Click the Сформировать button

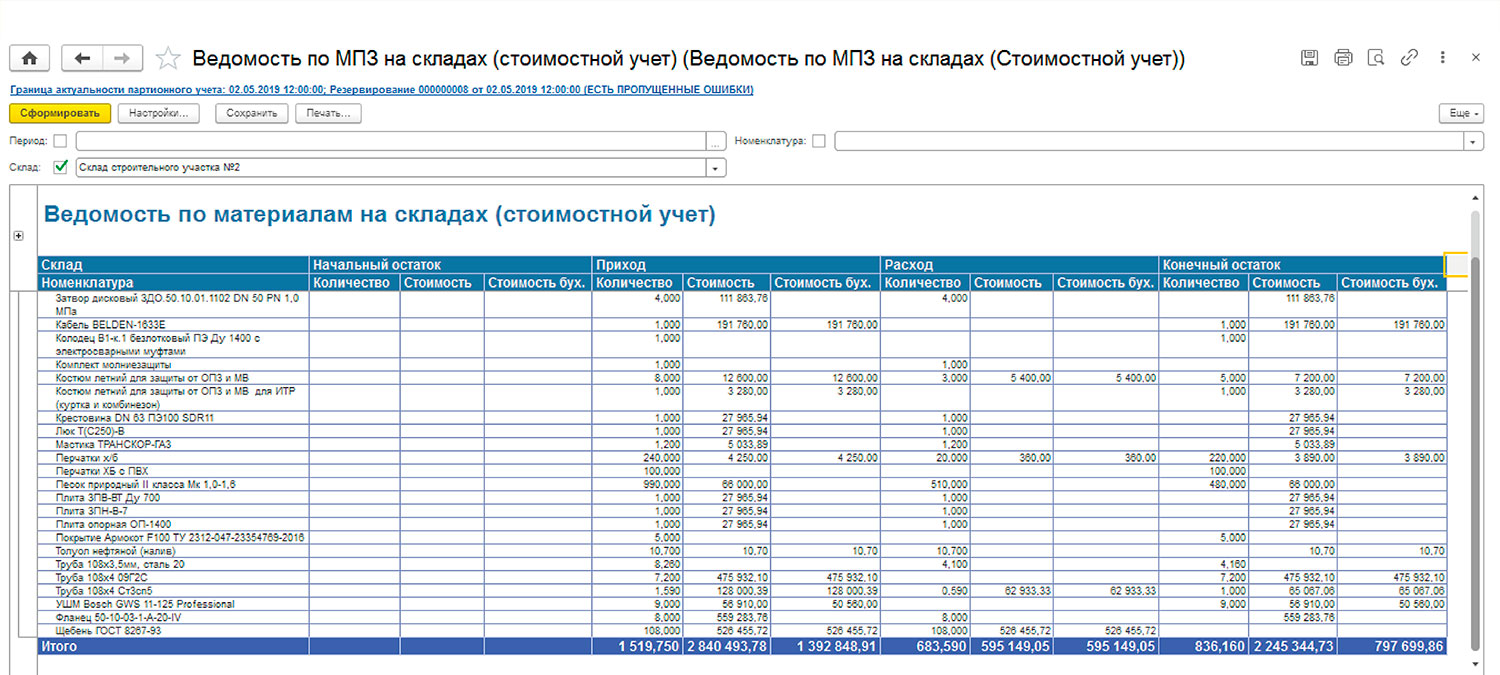[60, 114]
